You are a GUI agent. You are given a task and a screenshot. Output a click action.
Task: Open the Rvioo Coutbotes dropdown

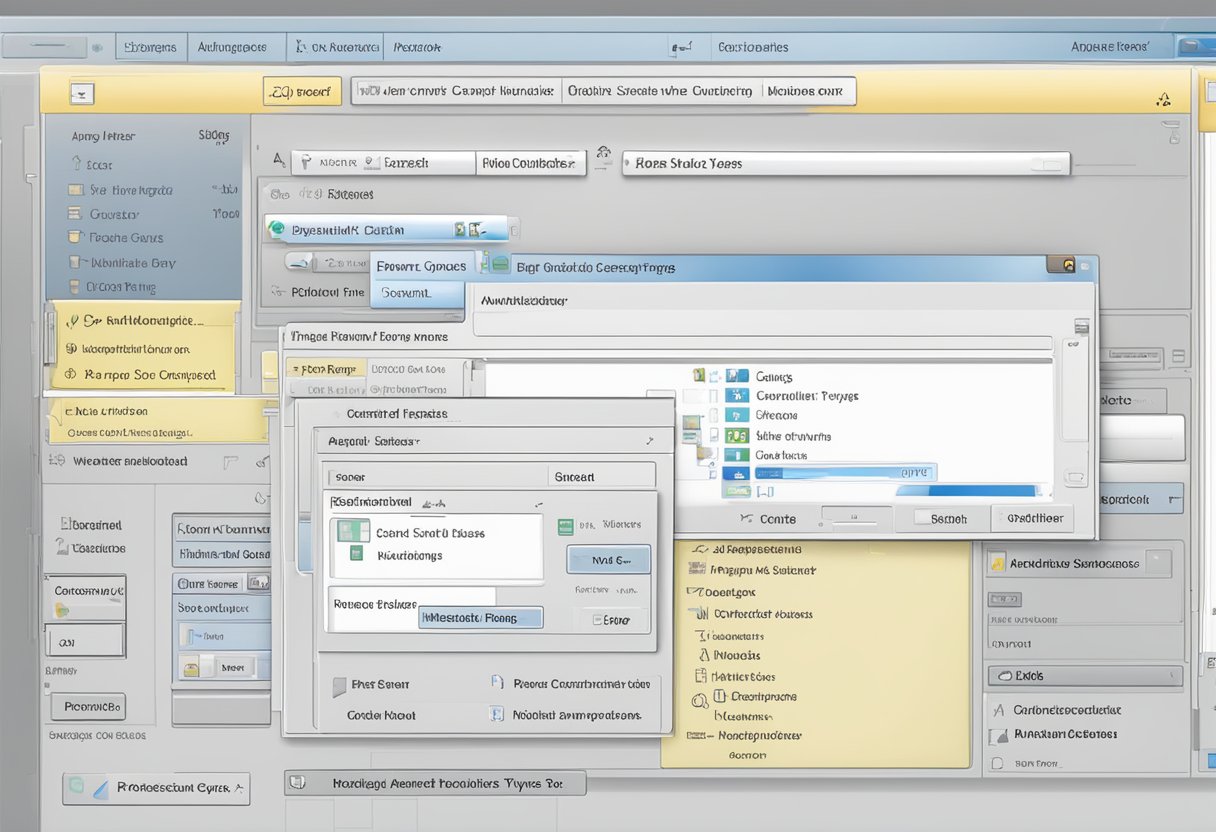click(530, 163)
